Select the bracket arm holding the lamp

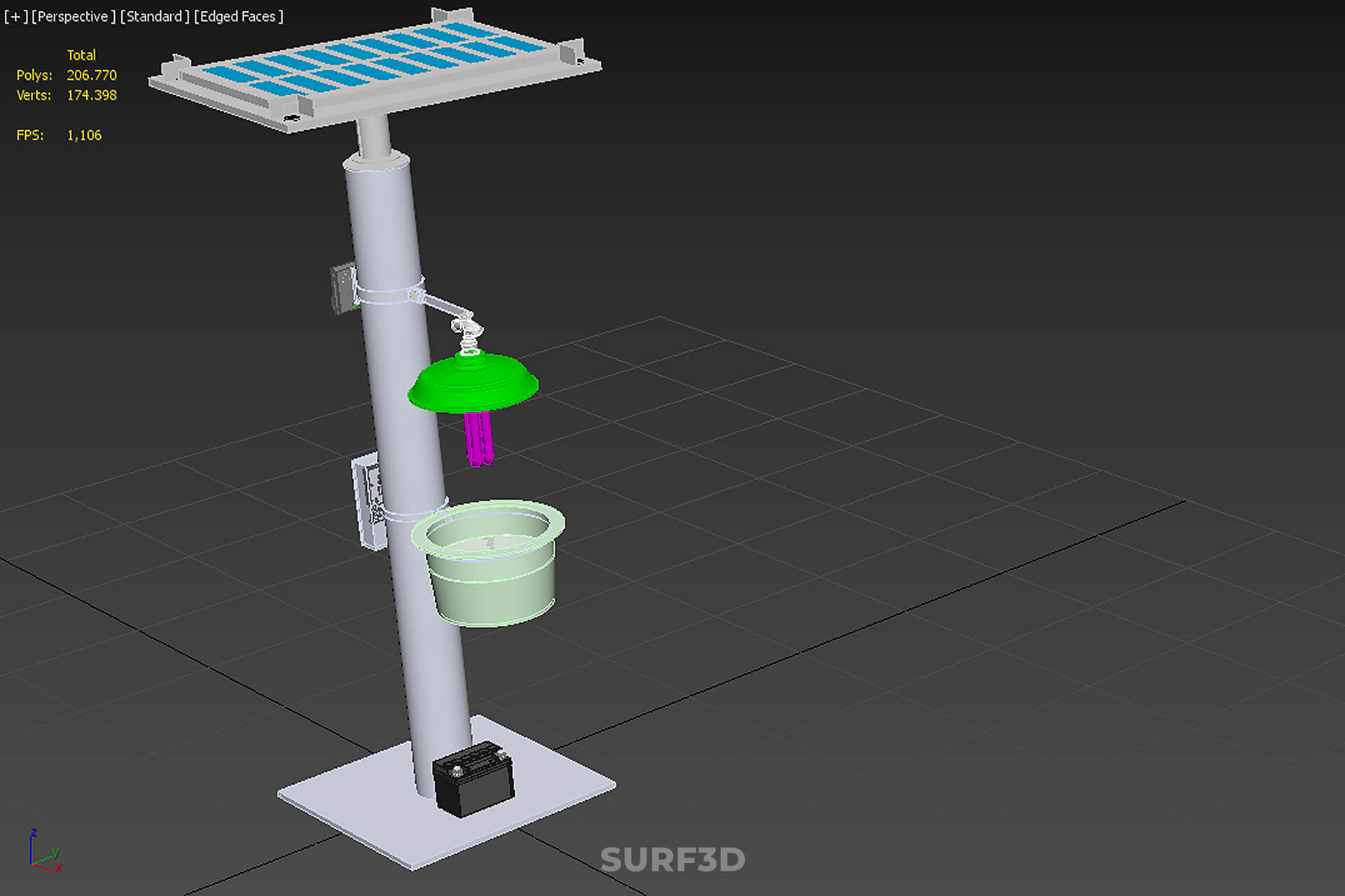click(445, 306)
